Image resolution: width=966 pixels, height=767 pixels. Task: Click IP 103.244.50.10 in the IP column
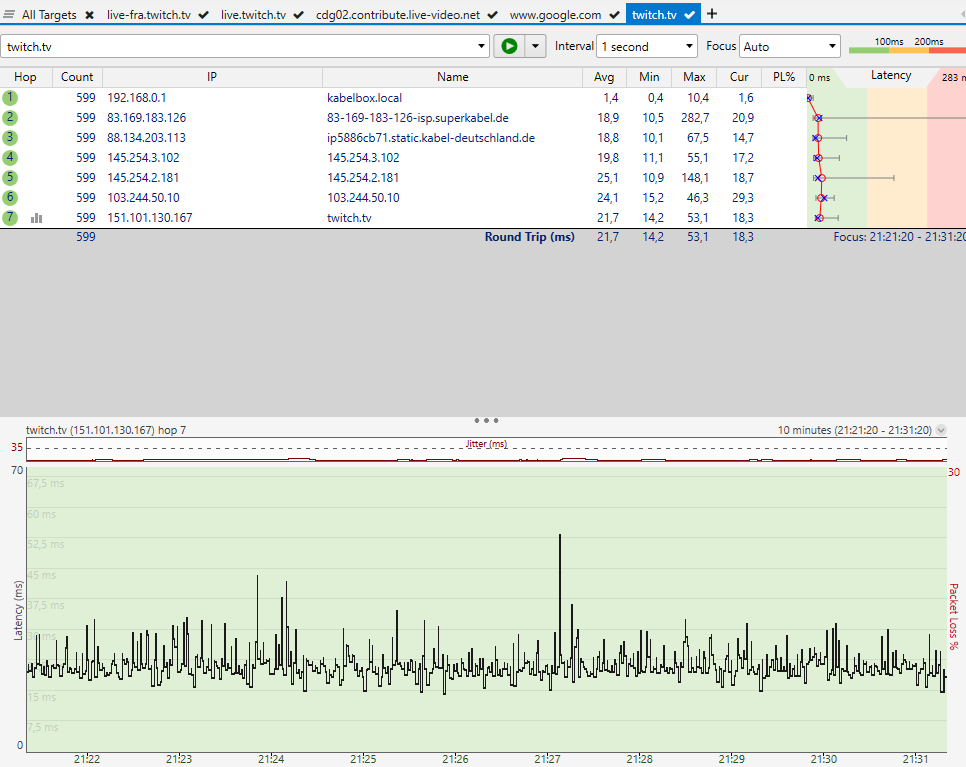144,198
